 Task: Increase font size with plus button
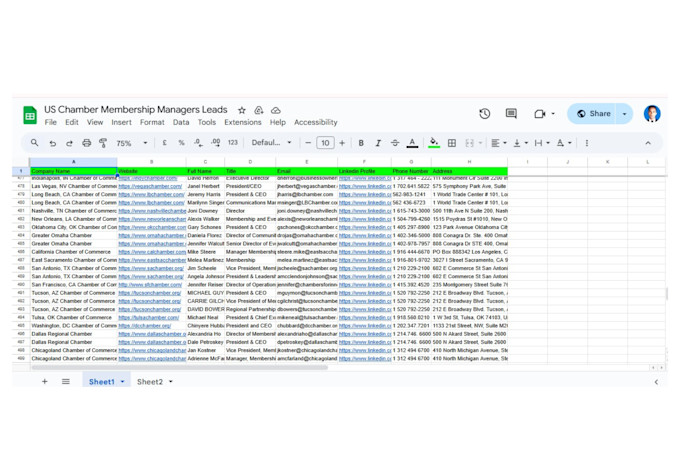click(x=342, y=143)
